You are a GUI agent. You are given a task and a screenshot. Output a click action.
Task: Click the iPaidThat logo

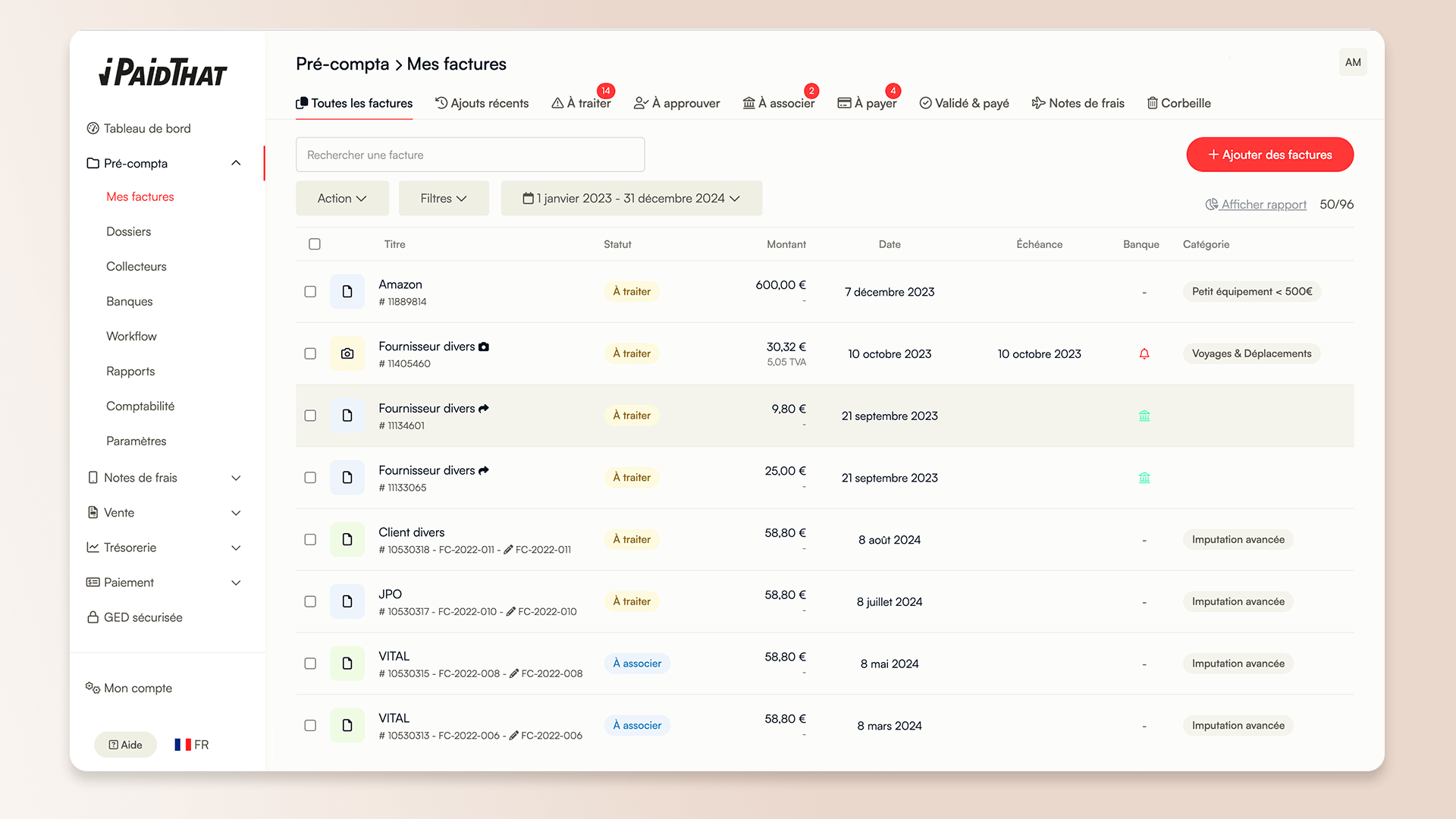tap(163, 72)
